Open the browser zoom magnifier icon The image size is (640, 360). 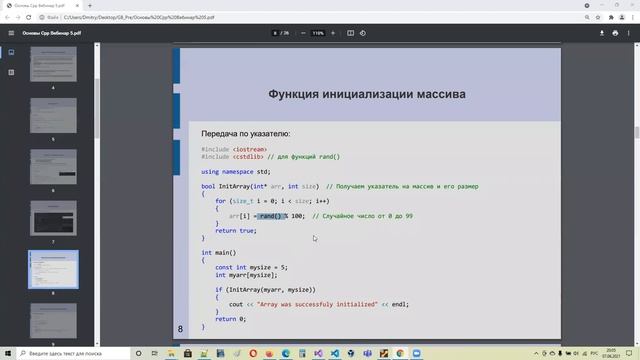[x=587, y=18]
